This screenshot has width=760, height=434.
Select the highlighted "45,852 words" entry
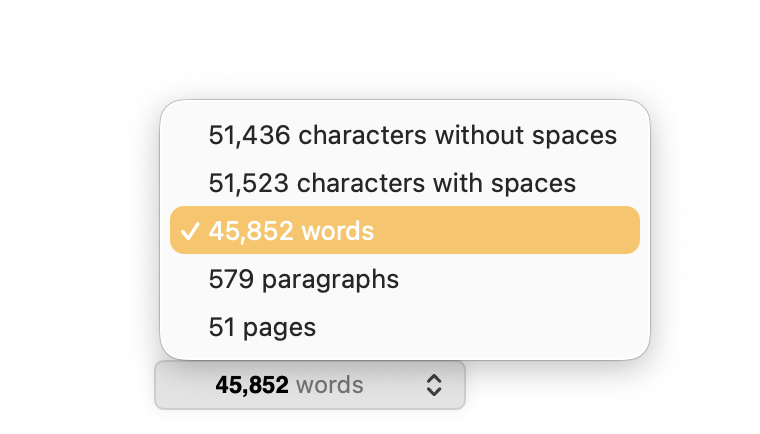[405, 230]
